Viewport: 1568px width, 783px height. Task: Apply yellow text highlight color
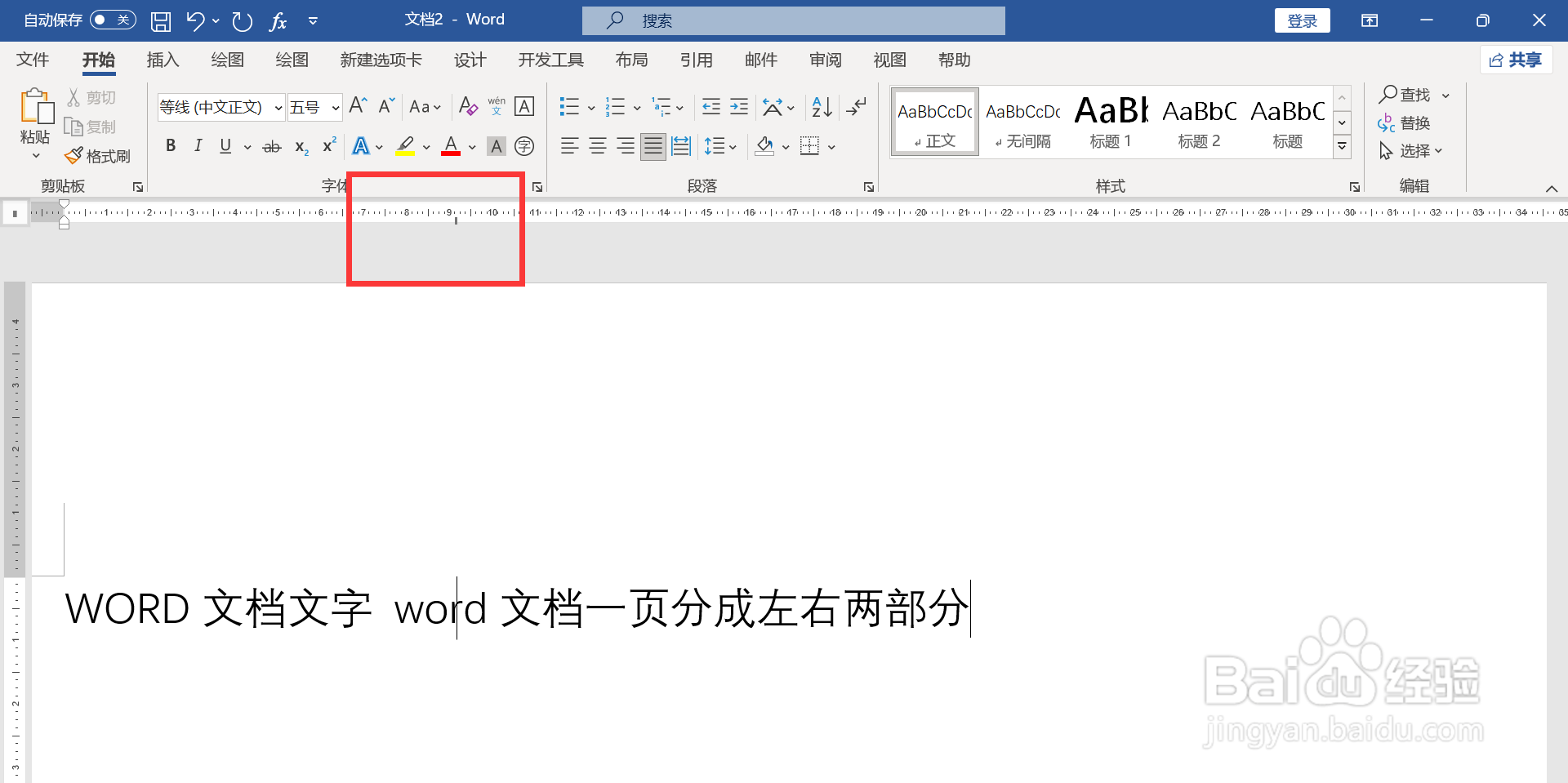click(x=405, y=146)
